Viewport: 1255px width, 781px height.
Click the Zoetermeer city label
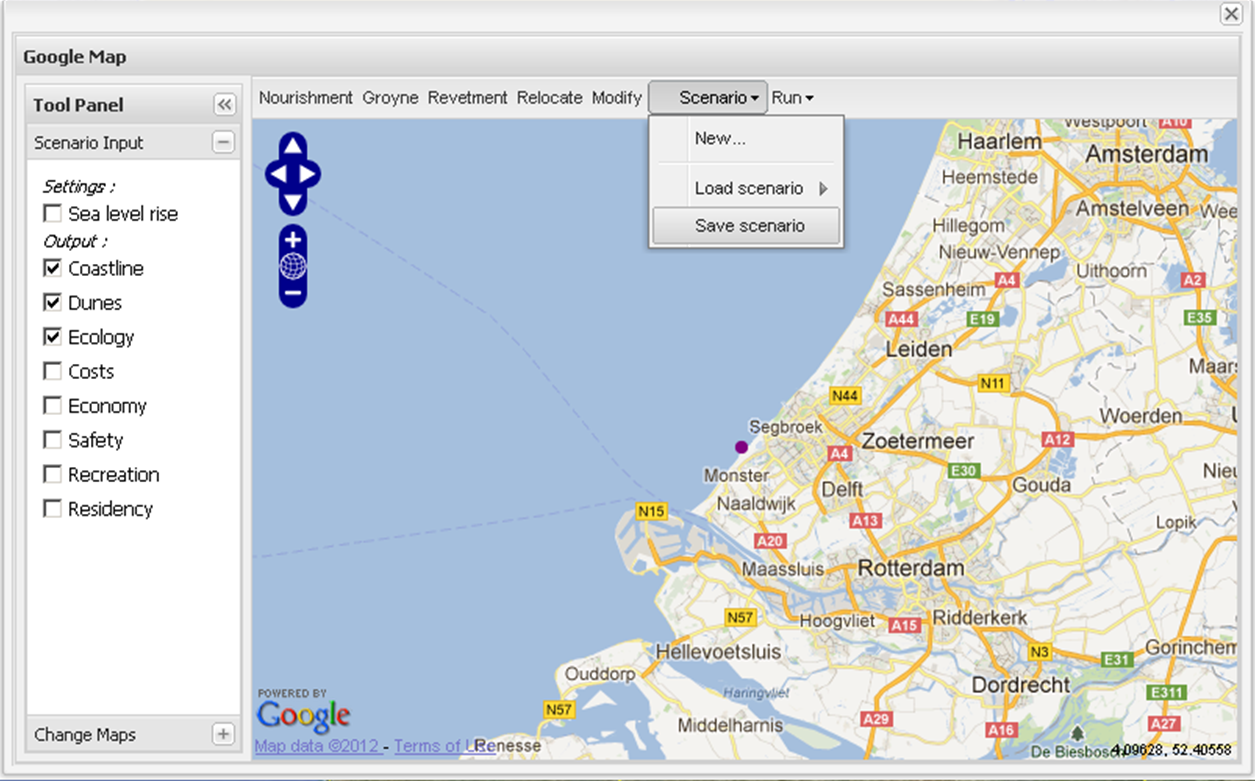[918, 441]
